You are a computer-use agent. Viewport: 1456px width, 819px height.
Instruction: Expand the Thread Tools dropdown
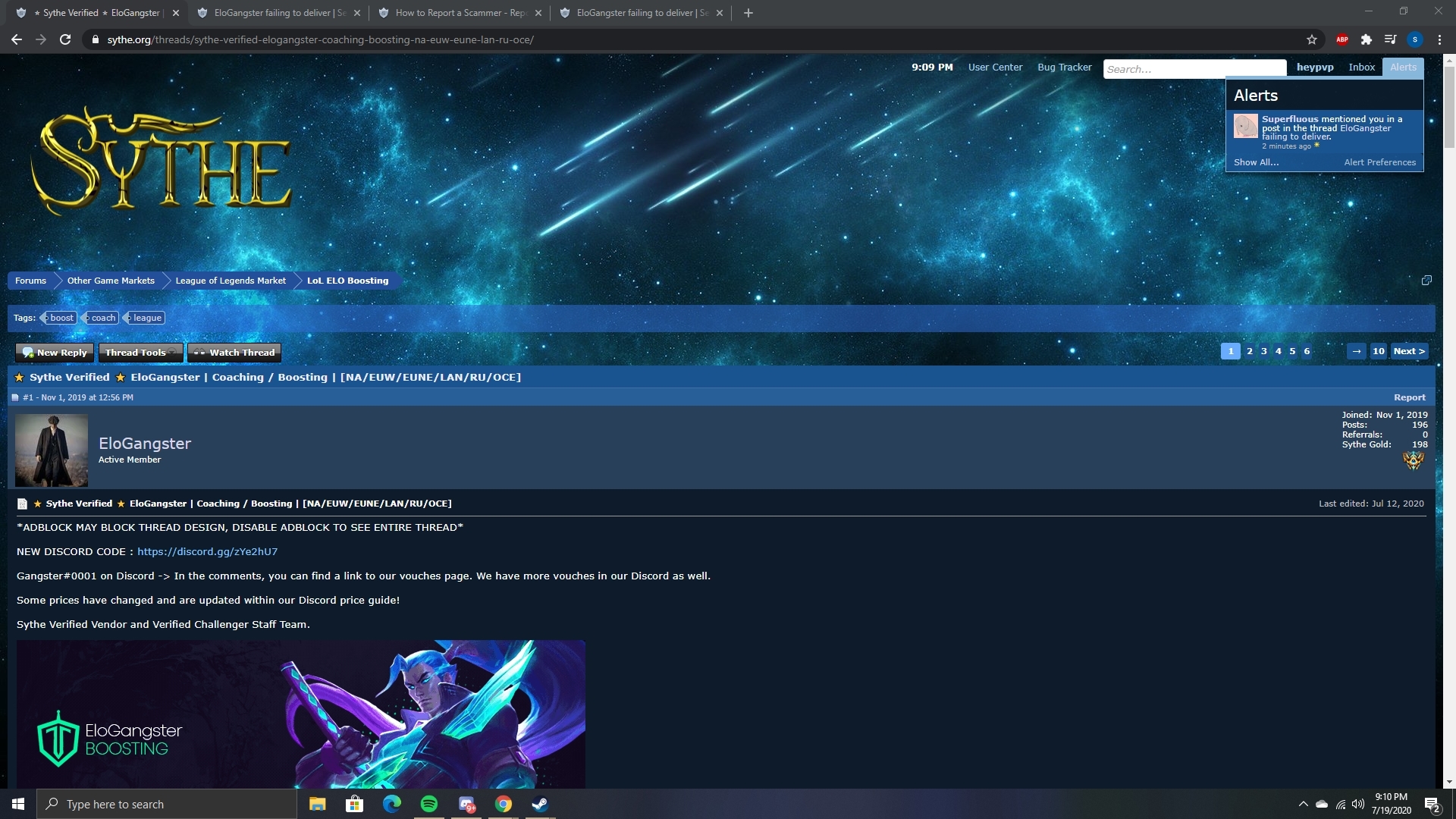coord(141,353)
